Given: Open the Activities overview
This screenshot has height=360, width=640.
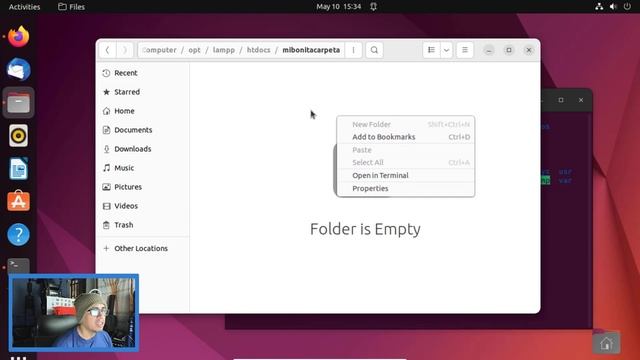Looking at the screenshot, I should (x=24, y=7).
